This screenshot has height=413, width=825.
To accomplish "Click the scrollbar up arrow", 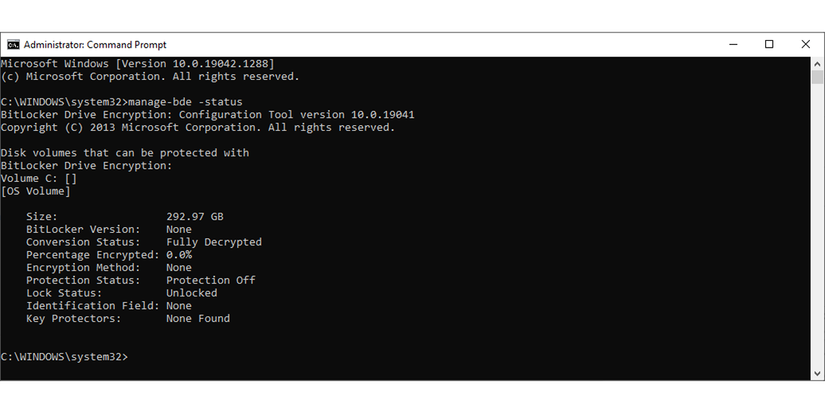I will click(817, 63).
